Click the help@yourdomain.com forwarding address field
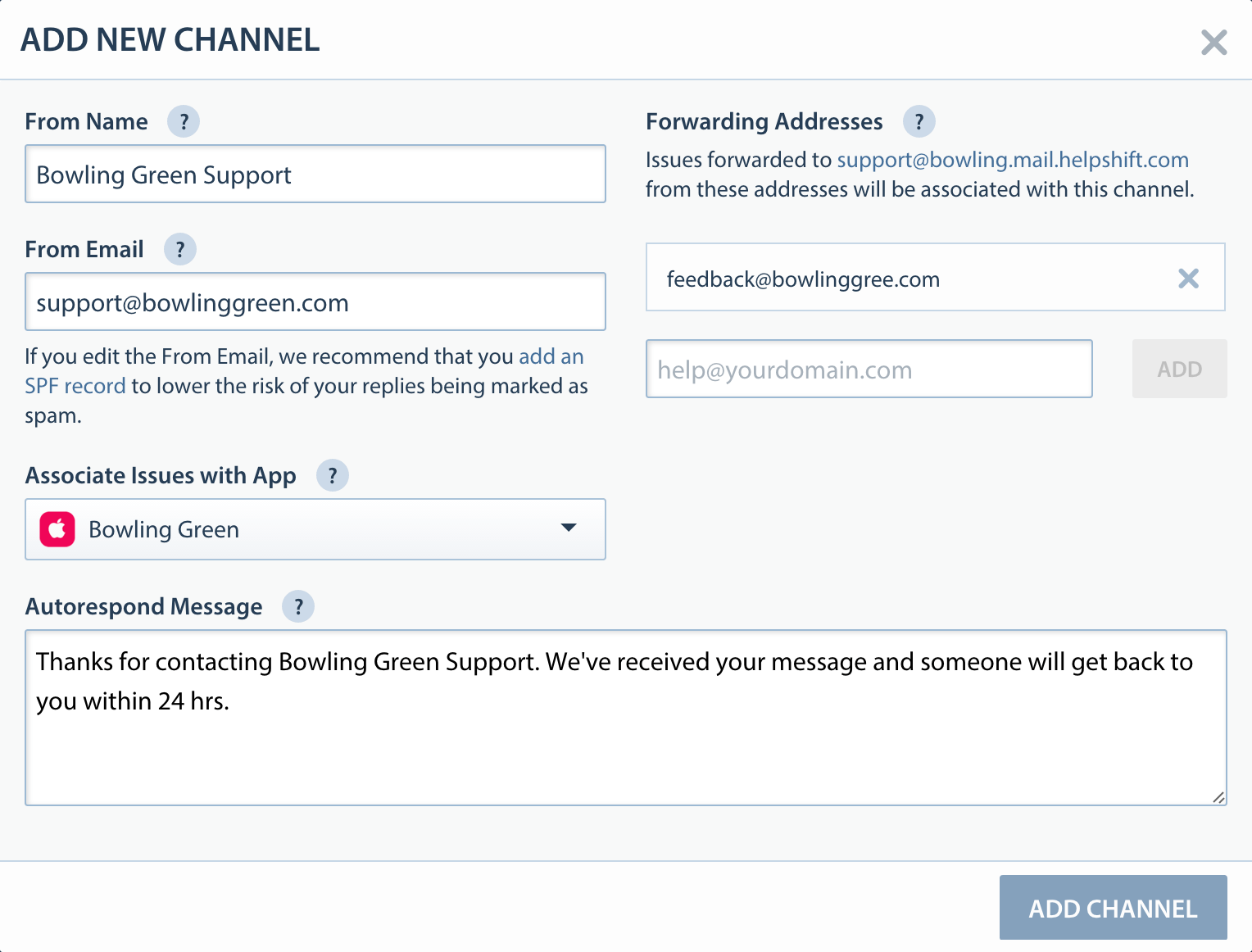Viewport: 1252px width, 952px height. coord(869,369)
